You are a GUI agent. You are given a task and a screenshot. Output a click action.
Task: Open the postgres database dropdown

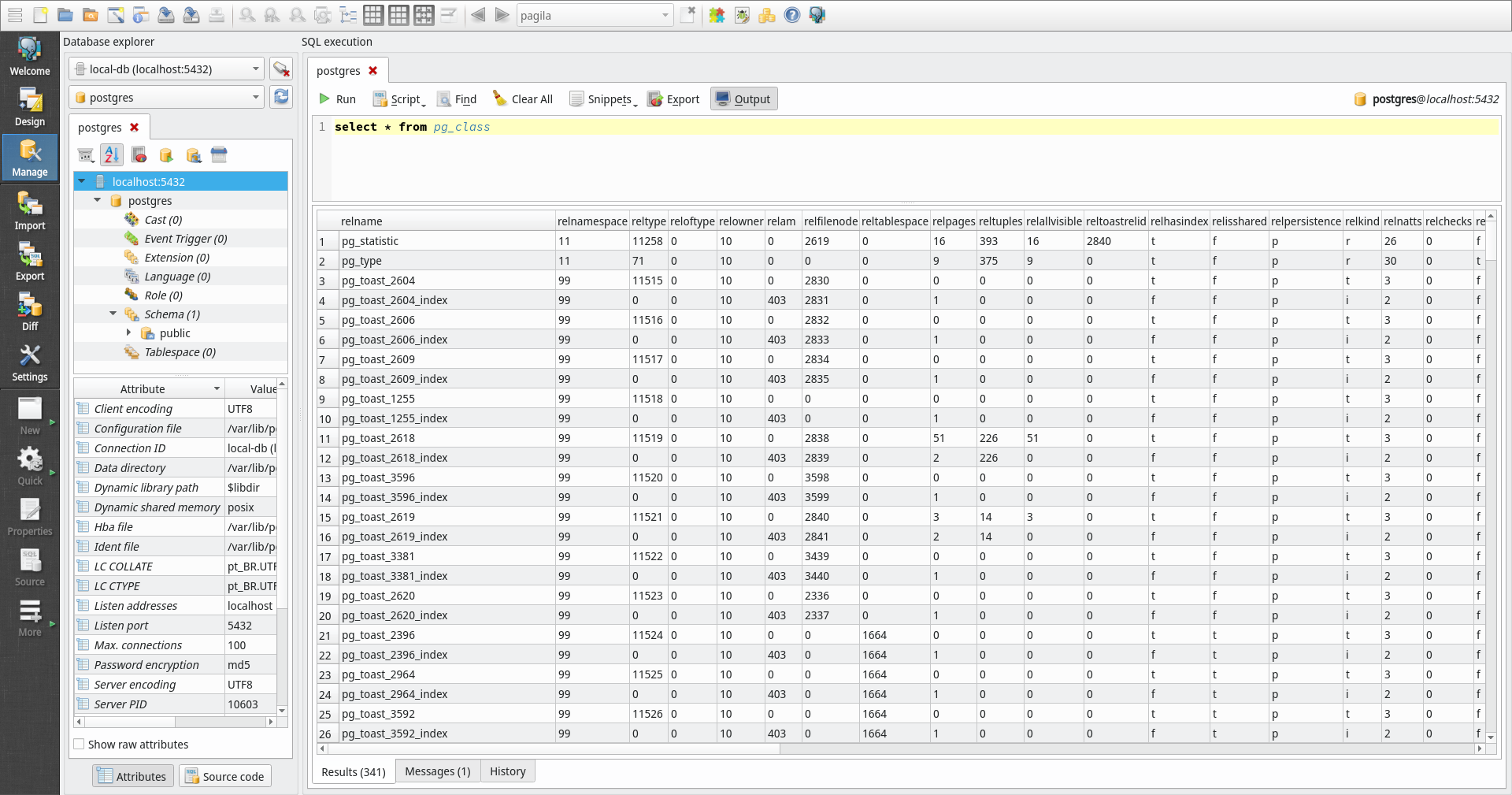coord(167,98)
